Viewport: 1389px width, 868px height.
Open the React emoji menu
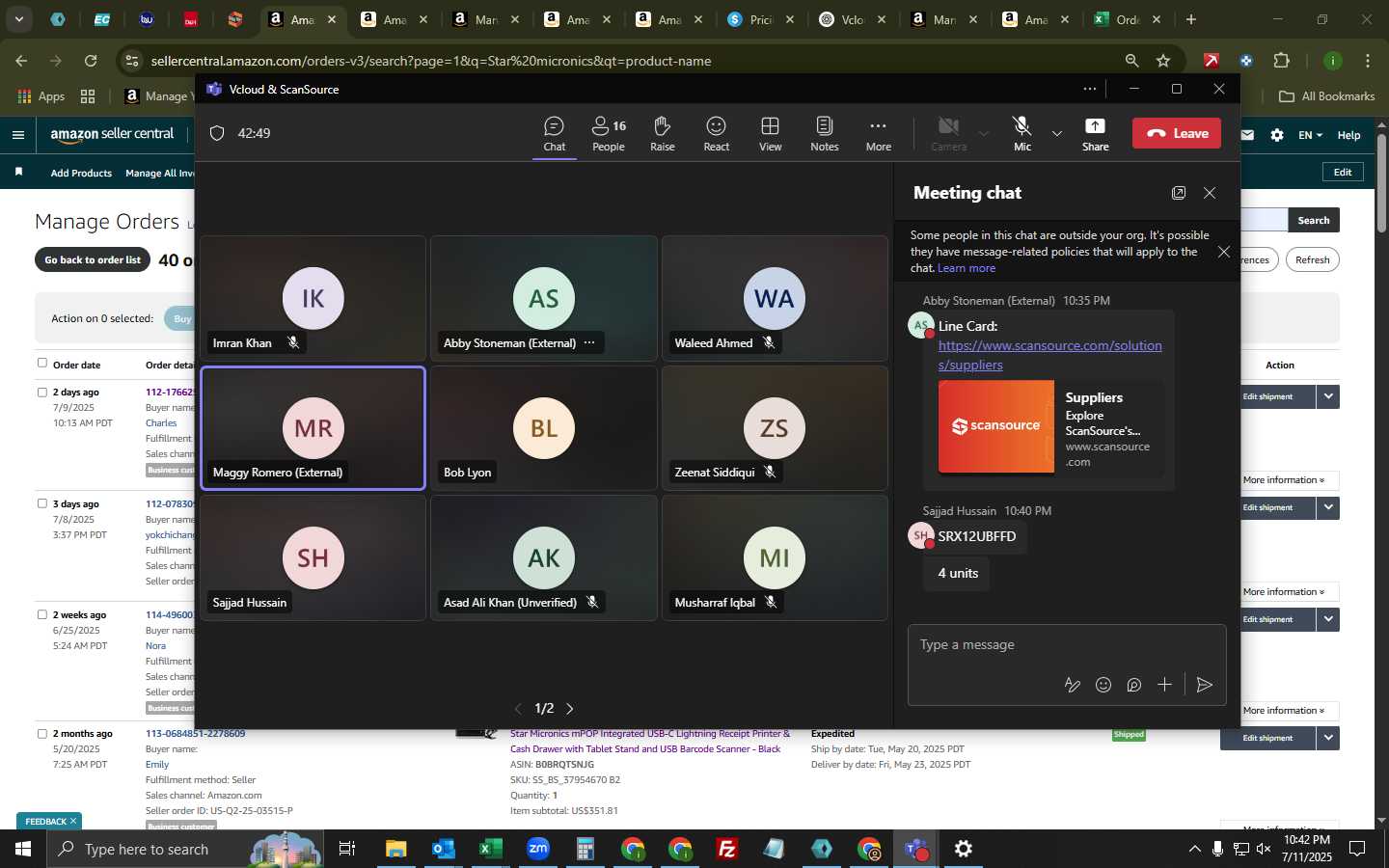[x=716, y=134]
